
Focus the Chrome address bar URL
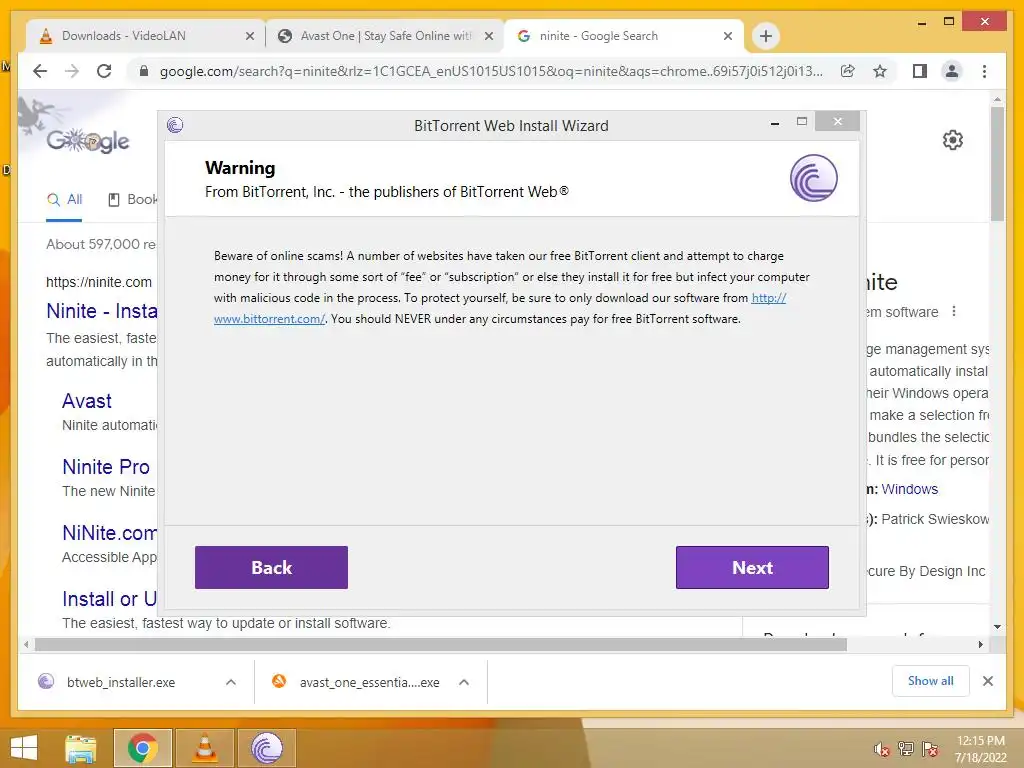coord(491,71)
